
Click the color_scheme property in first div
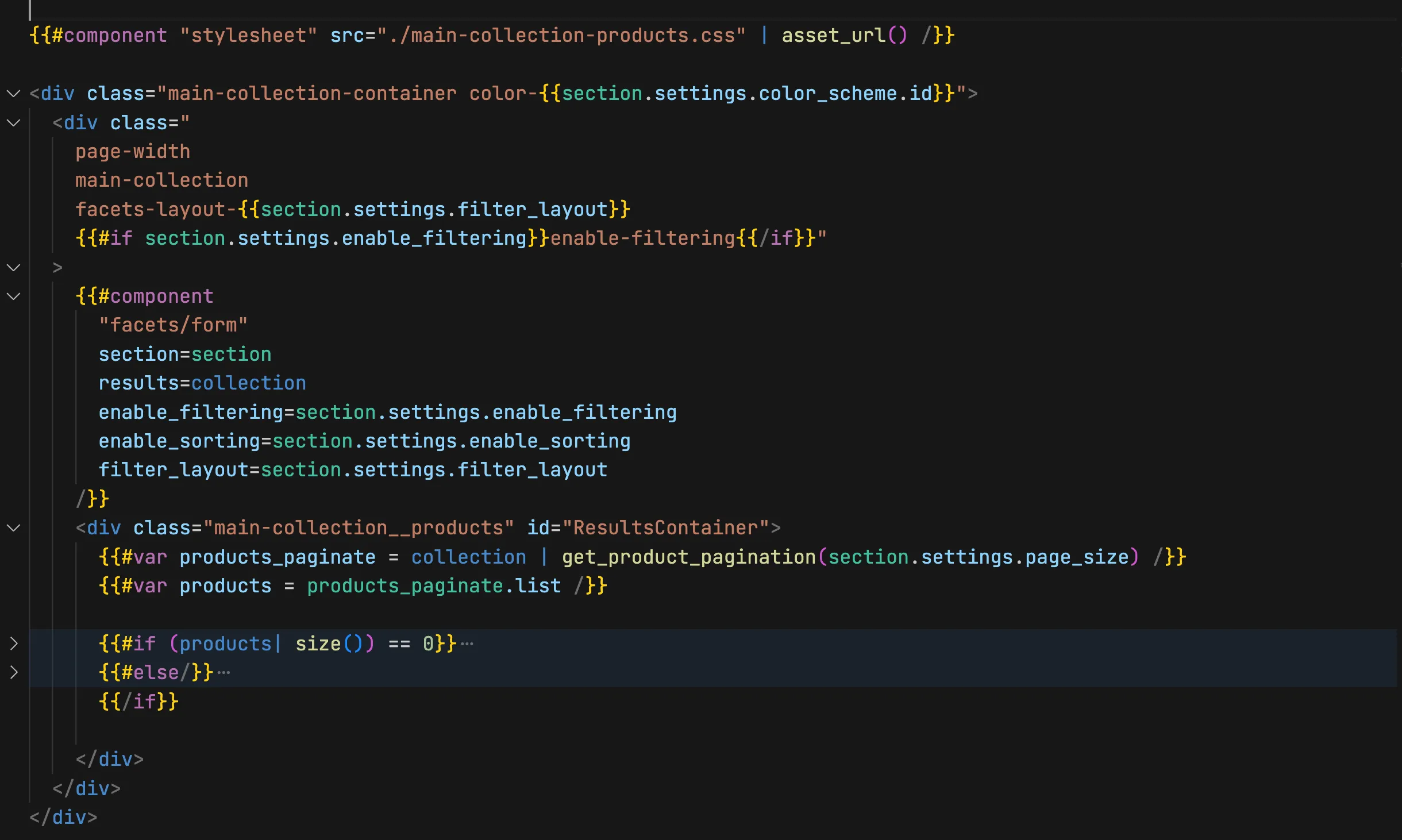click(827, 94)
